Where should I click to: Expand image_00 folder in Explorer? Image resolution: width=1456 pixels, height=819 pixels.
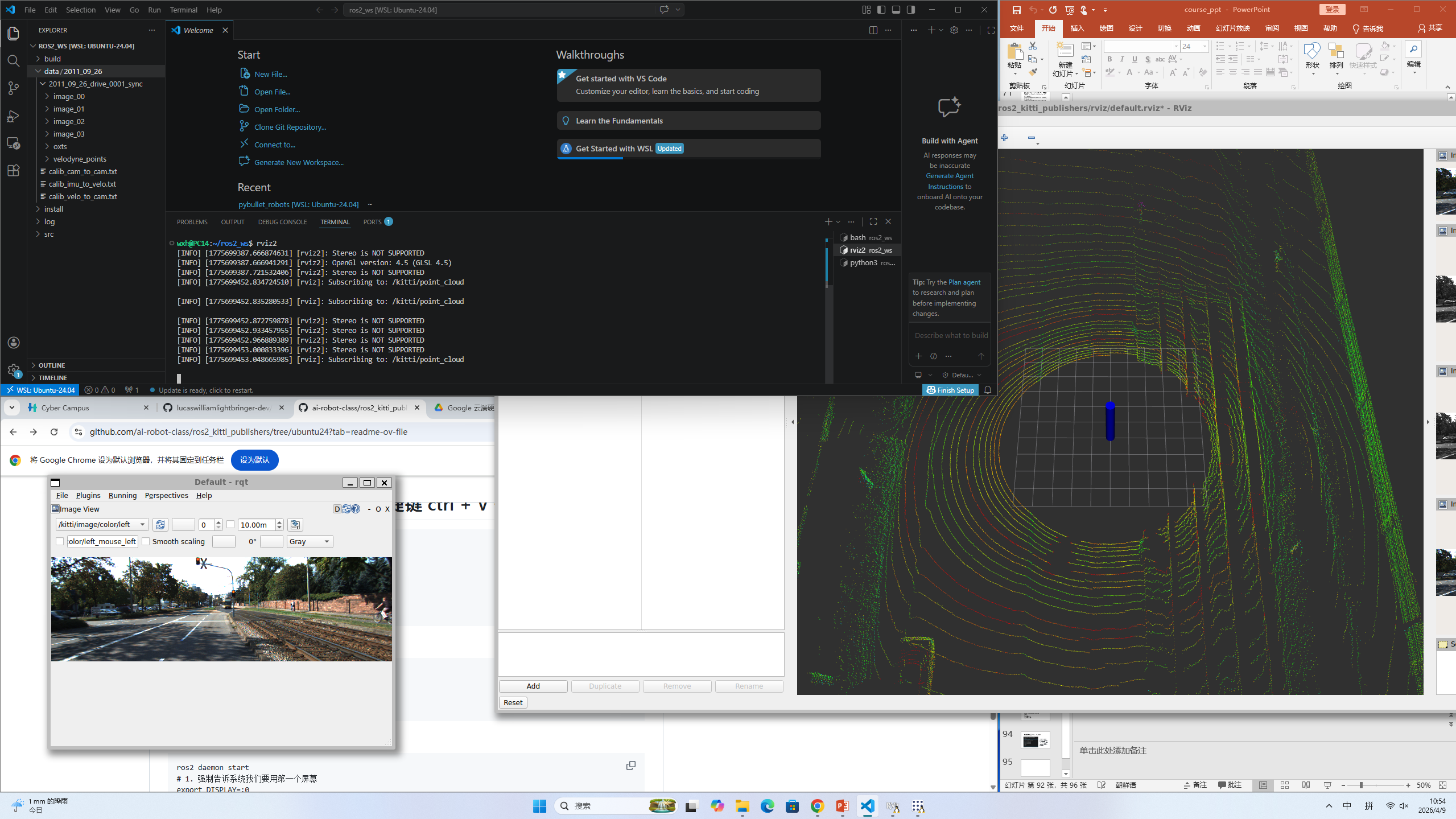(x=69, y=96)
